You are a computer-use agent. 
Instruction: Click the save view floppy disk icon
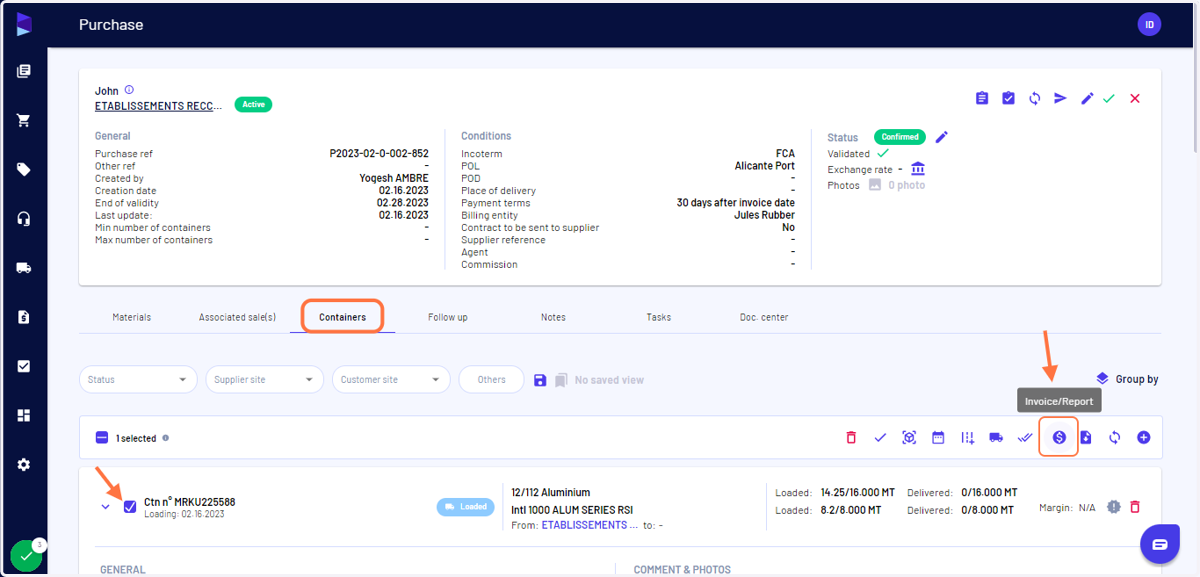(540, 380)
